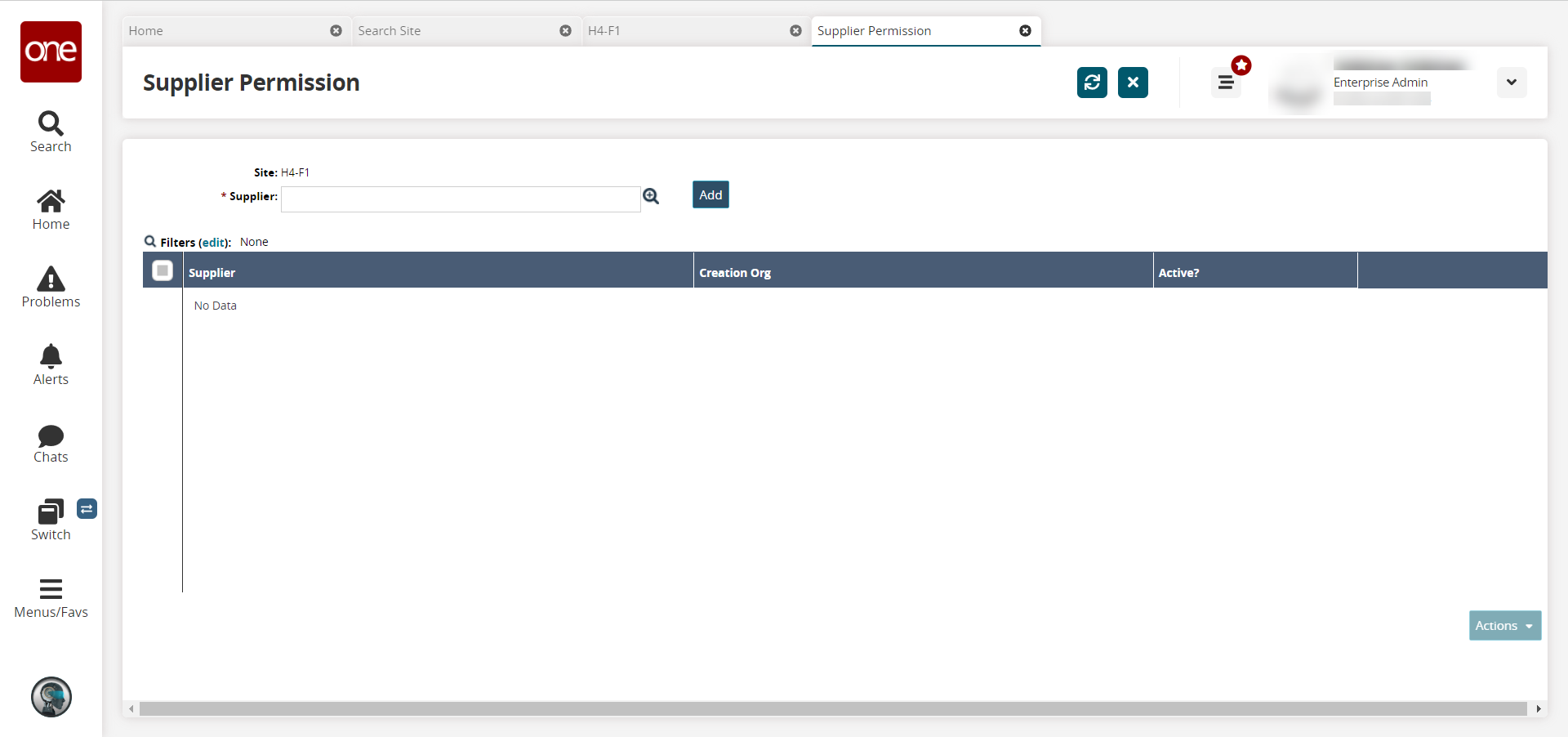This screenshot has width=1568, height=737.
Task: Open the Alerts bell icon
Action: pos(51,365)
